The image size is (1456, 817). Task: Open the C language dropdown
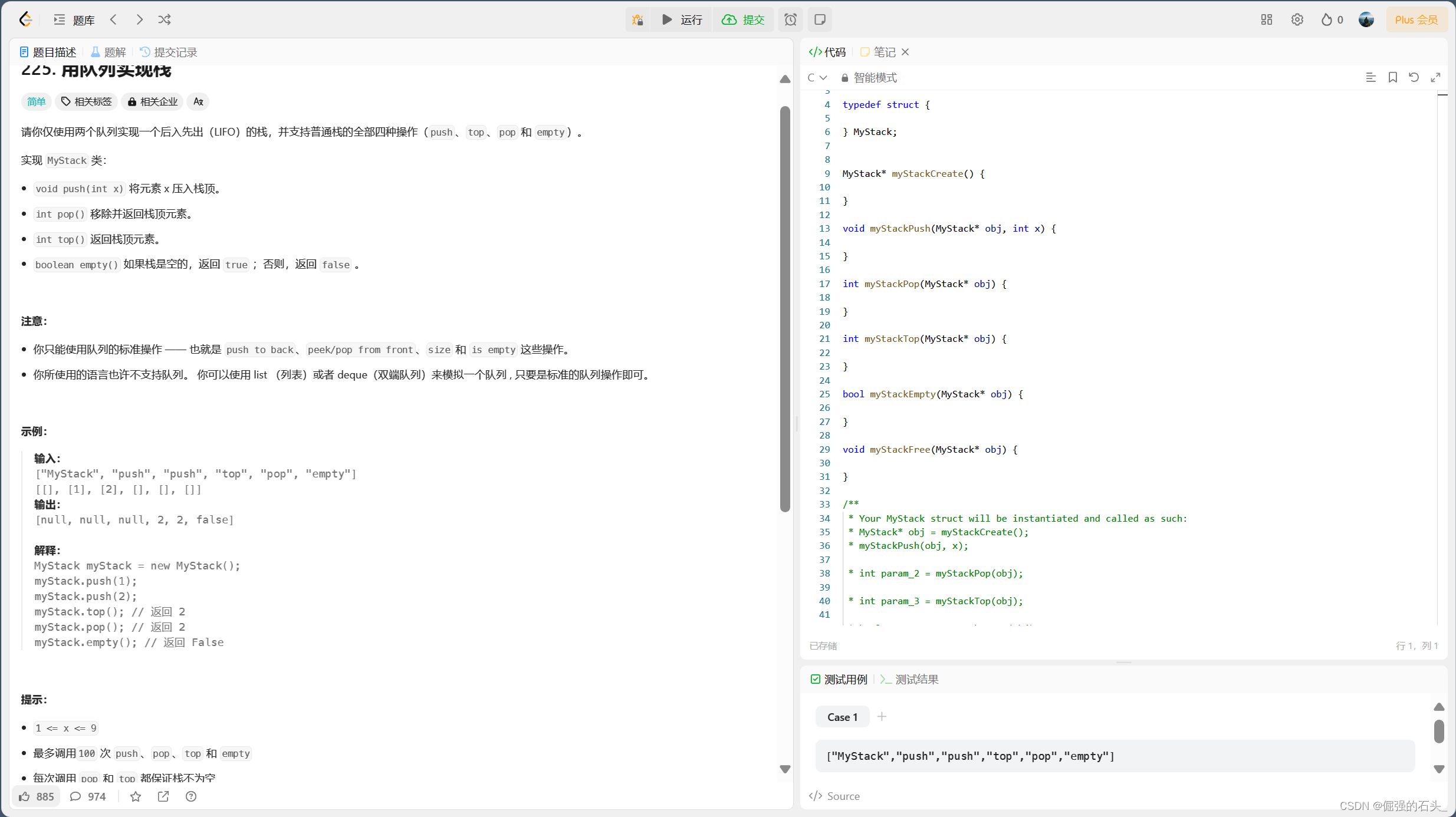tap(817, 78)
